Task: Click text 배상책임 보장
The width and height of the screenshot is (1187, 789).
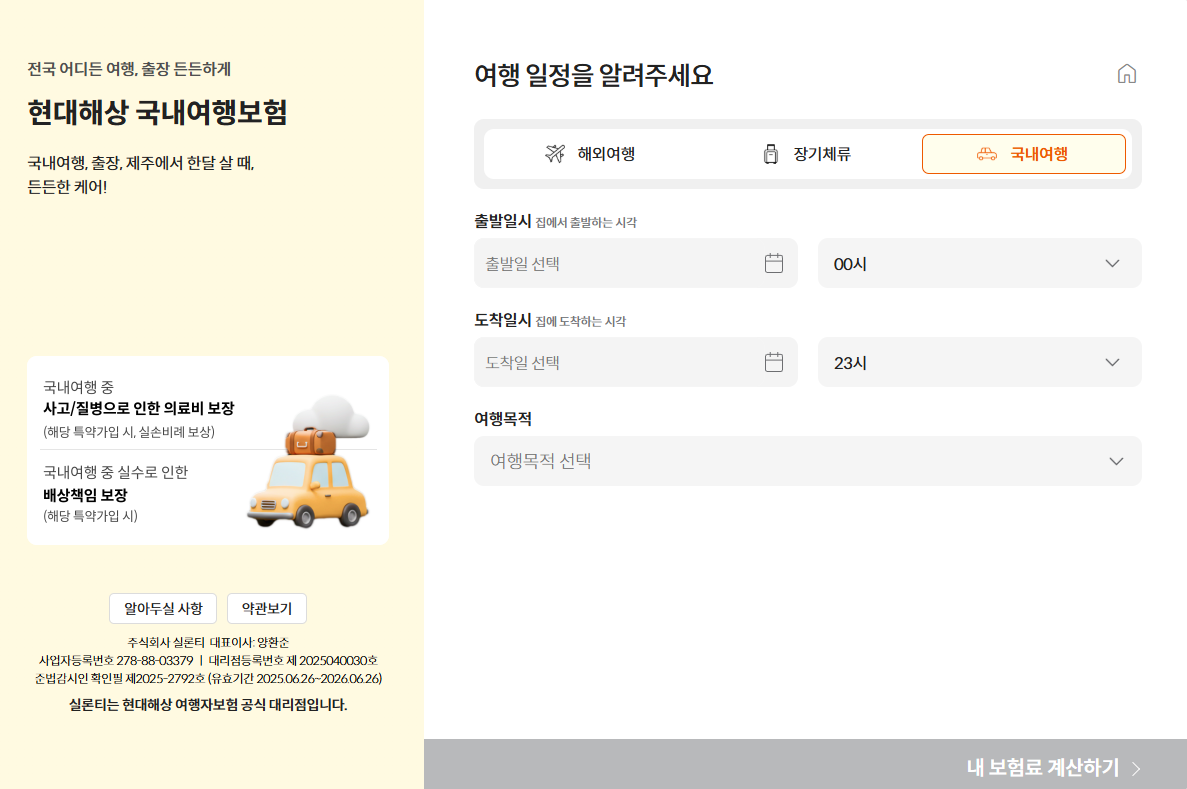Action: point(85,495)
